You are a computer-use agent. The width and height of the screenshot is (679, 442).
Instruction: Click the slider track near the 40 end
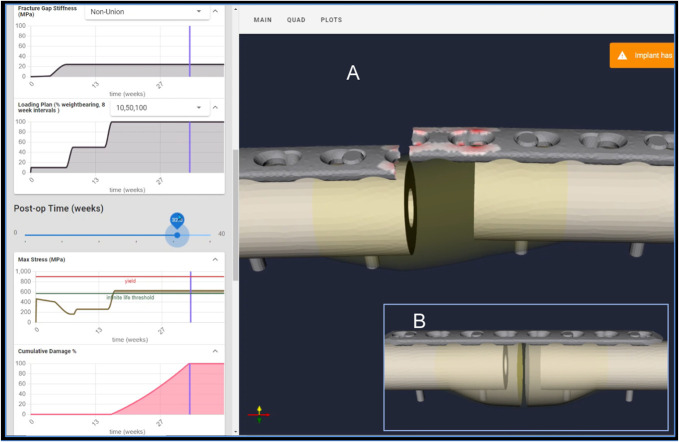[x=205, y=235]
